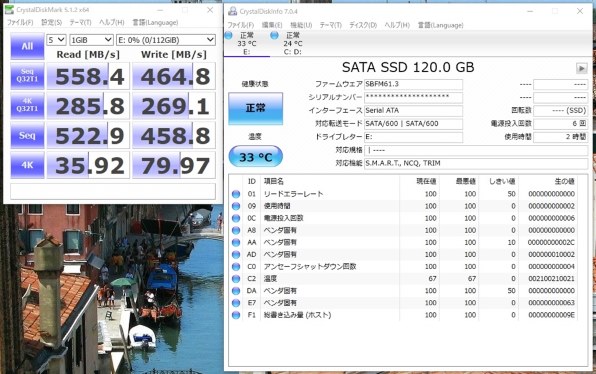596x374 pixels.
Task: Open CrystalDiskInfo ディスク(D) menu
Action: click(363, 25)
